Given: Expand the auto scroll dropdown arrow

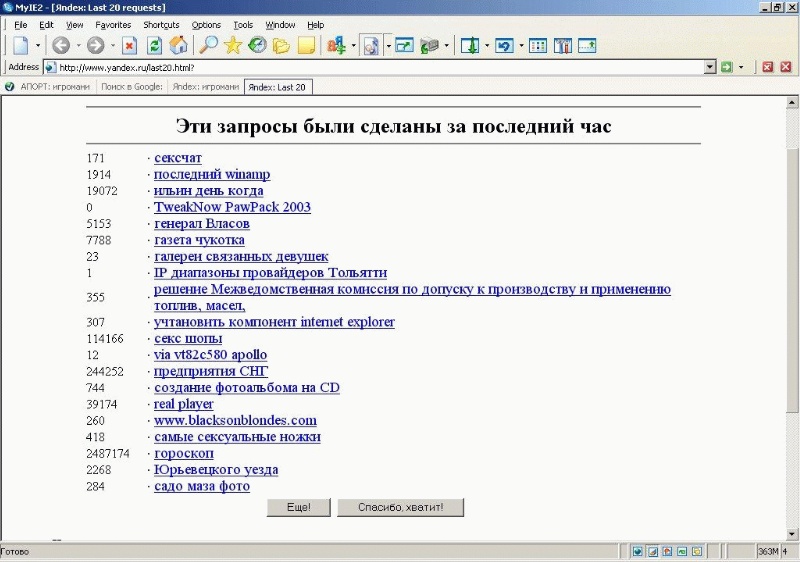Looking at the screenshot, I should coord(487,46).
